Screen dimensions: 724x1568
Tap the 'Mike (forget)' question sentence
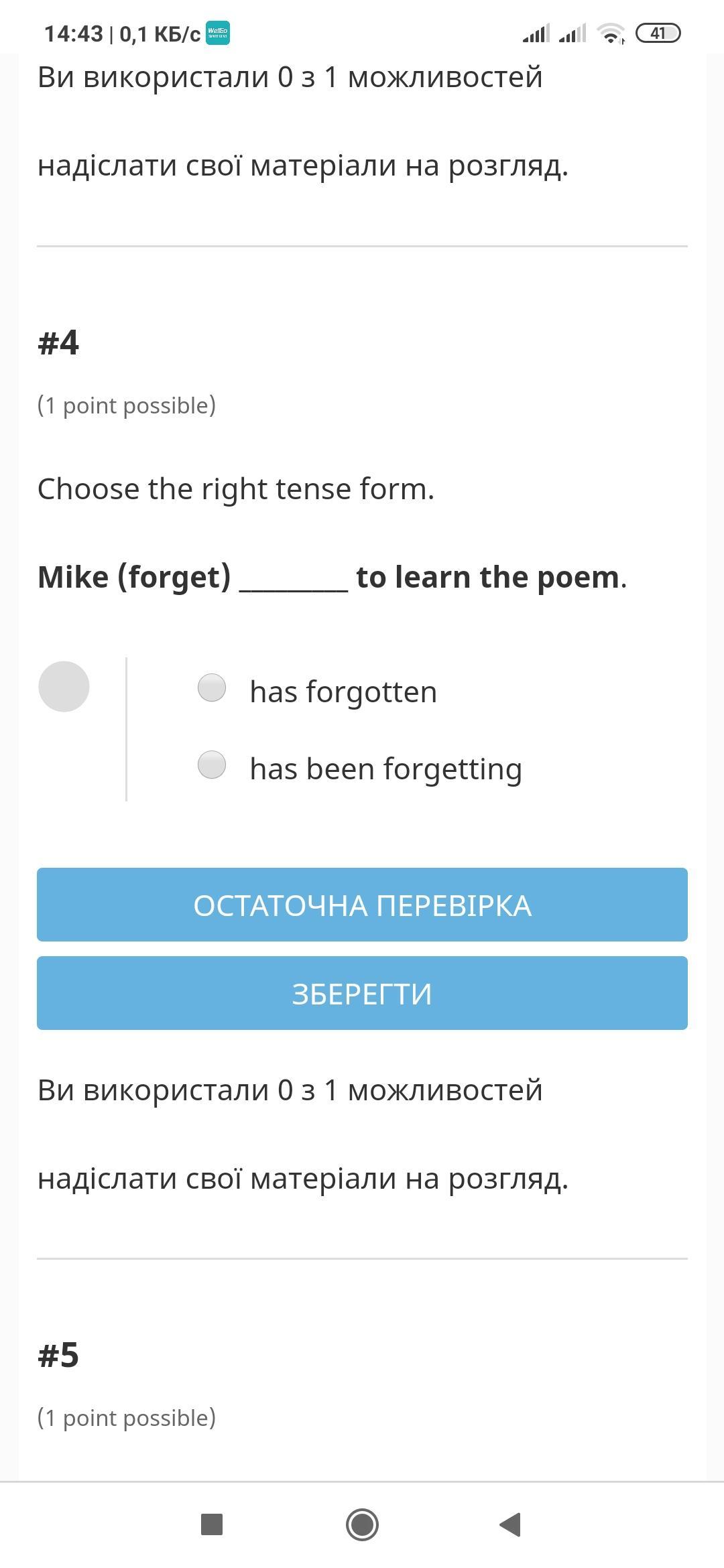332,577
